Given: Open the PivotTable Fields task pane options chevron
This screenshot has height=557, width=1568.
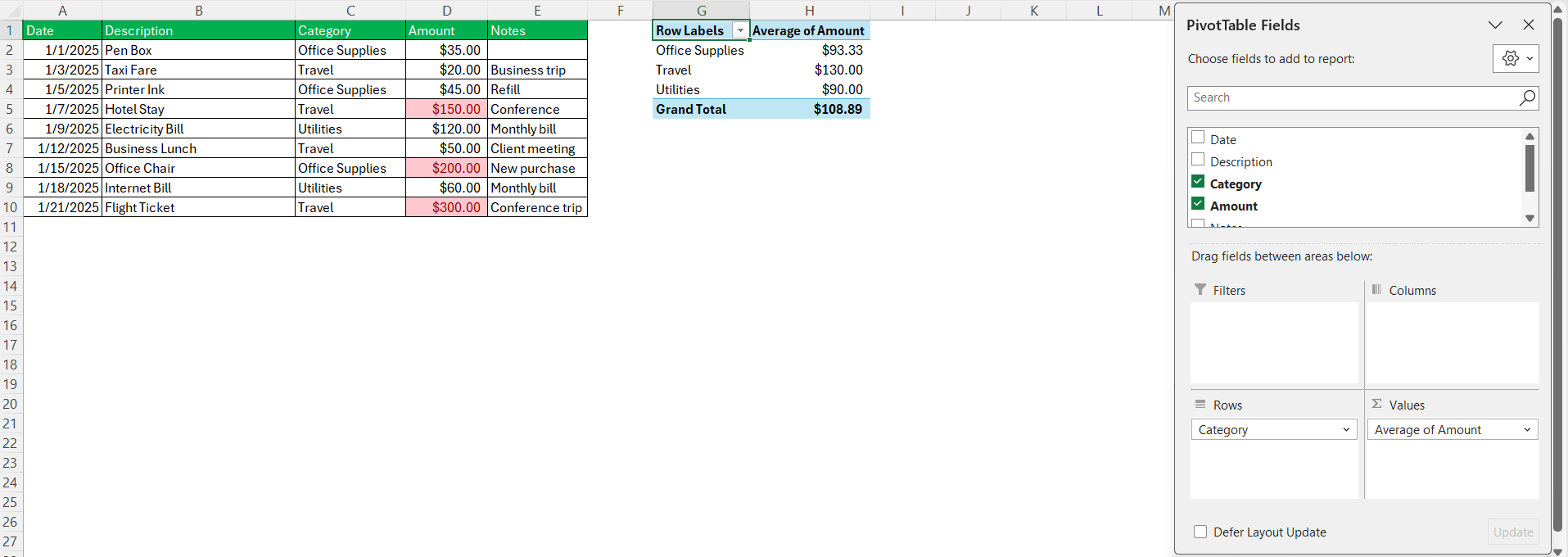Looking at the screenshot, I should click(1495, 25).
